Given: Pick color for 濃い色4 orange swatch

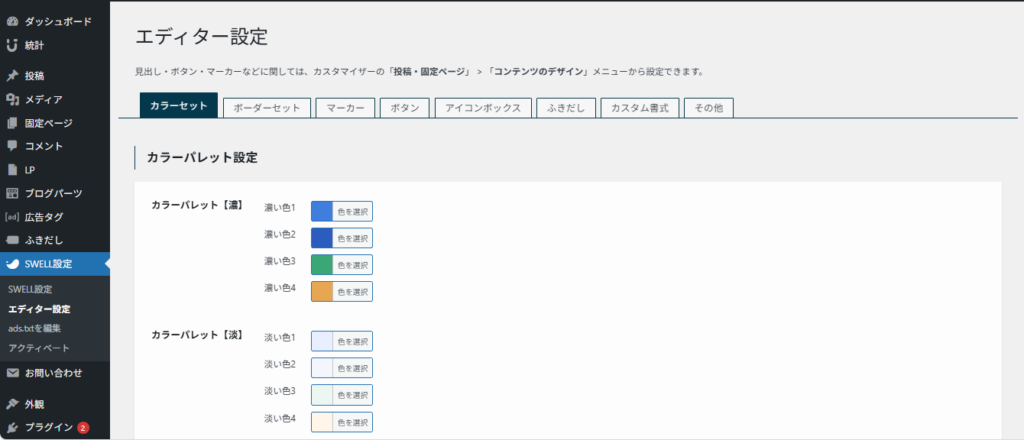Looking at the screenshot, I should coord(342,292).
